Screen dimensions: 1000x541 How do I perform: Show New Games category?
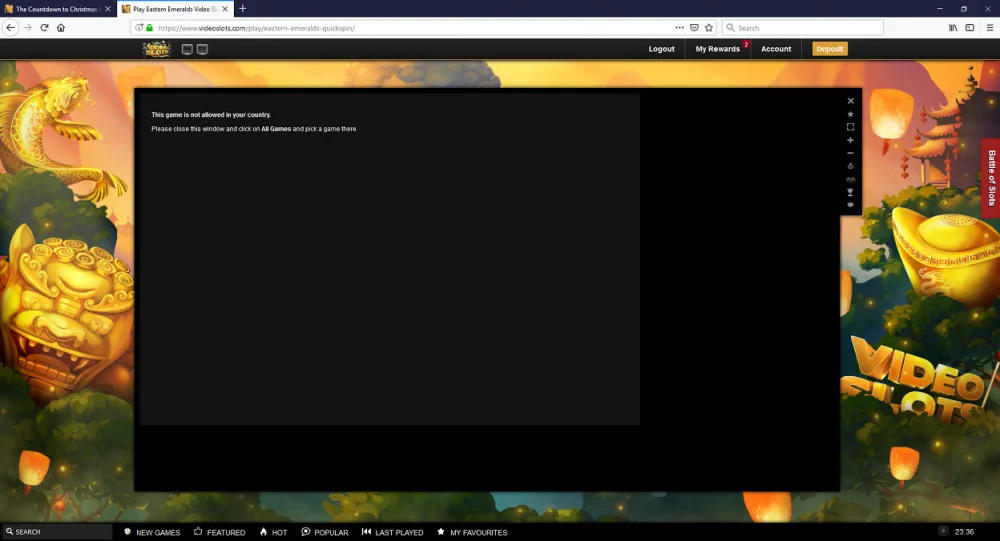click(152, 532)
